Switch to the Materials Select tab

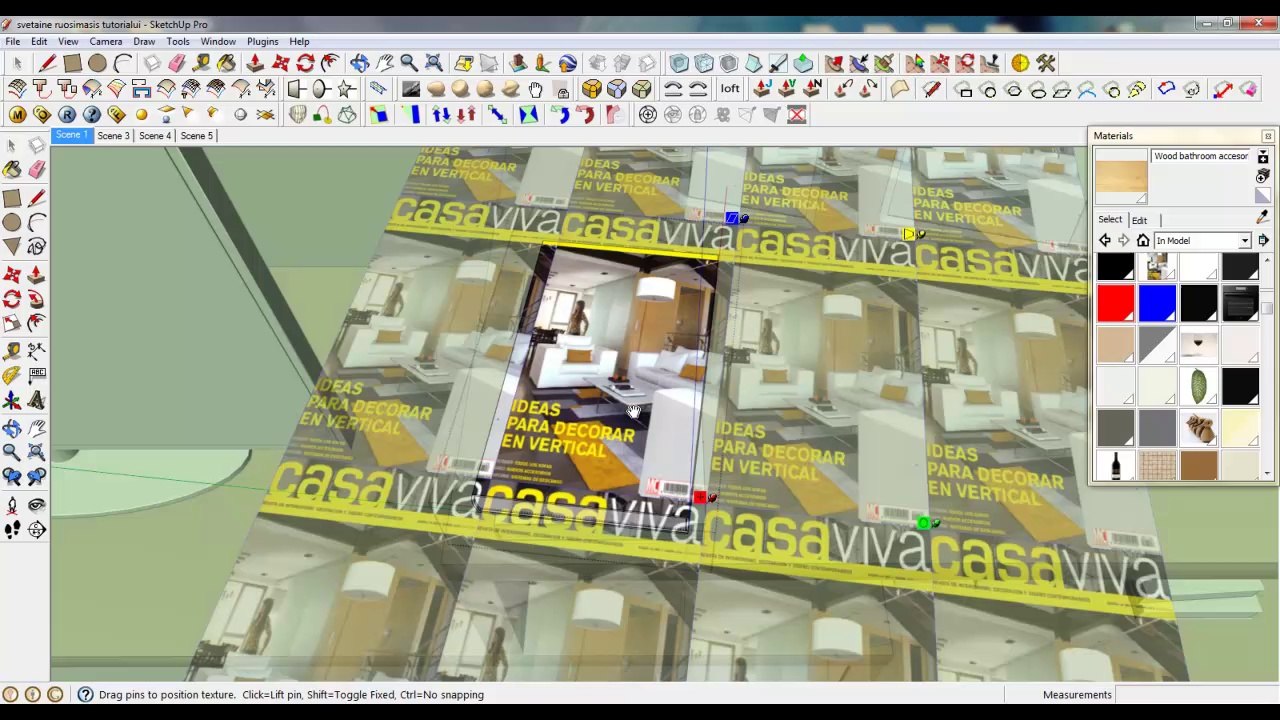pyautogui.click(x=1110, y=220)
